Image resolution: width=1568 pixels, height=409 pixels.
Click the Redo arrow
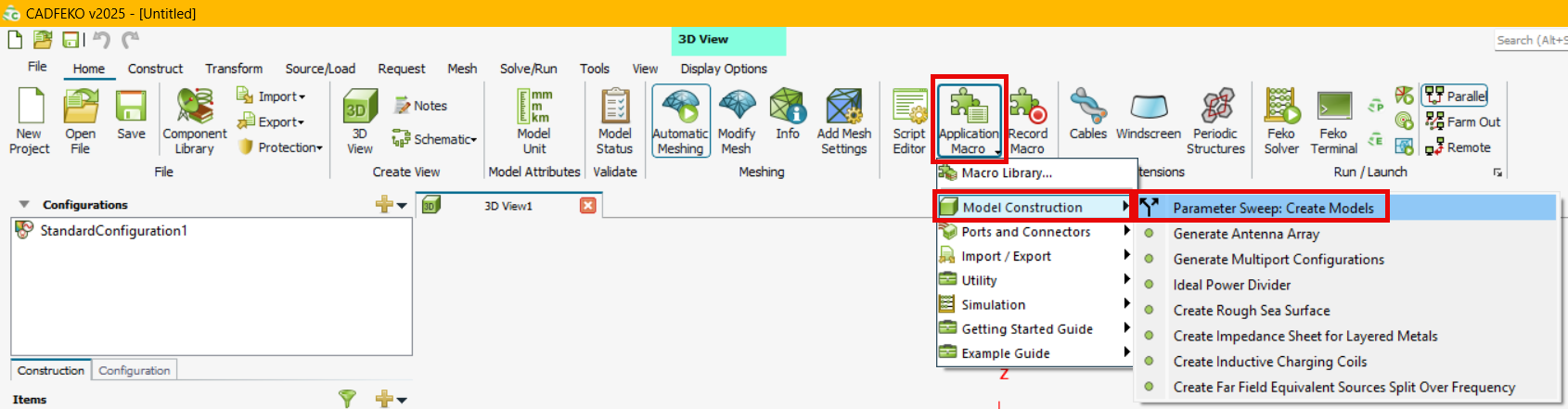point(130,39)
